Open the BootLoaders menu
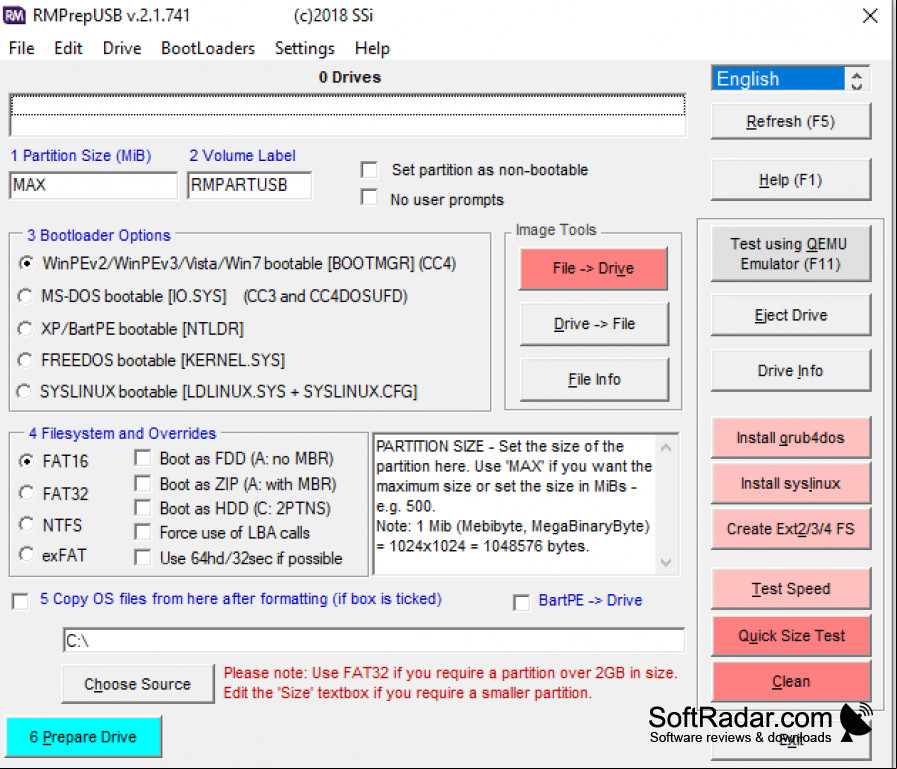Image resolution: width=897 pixels, height=769 pixels. pos(208,49)
